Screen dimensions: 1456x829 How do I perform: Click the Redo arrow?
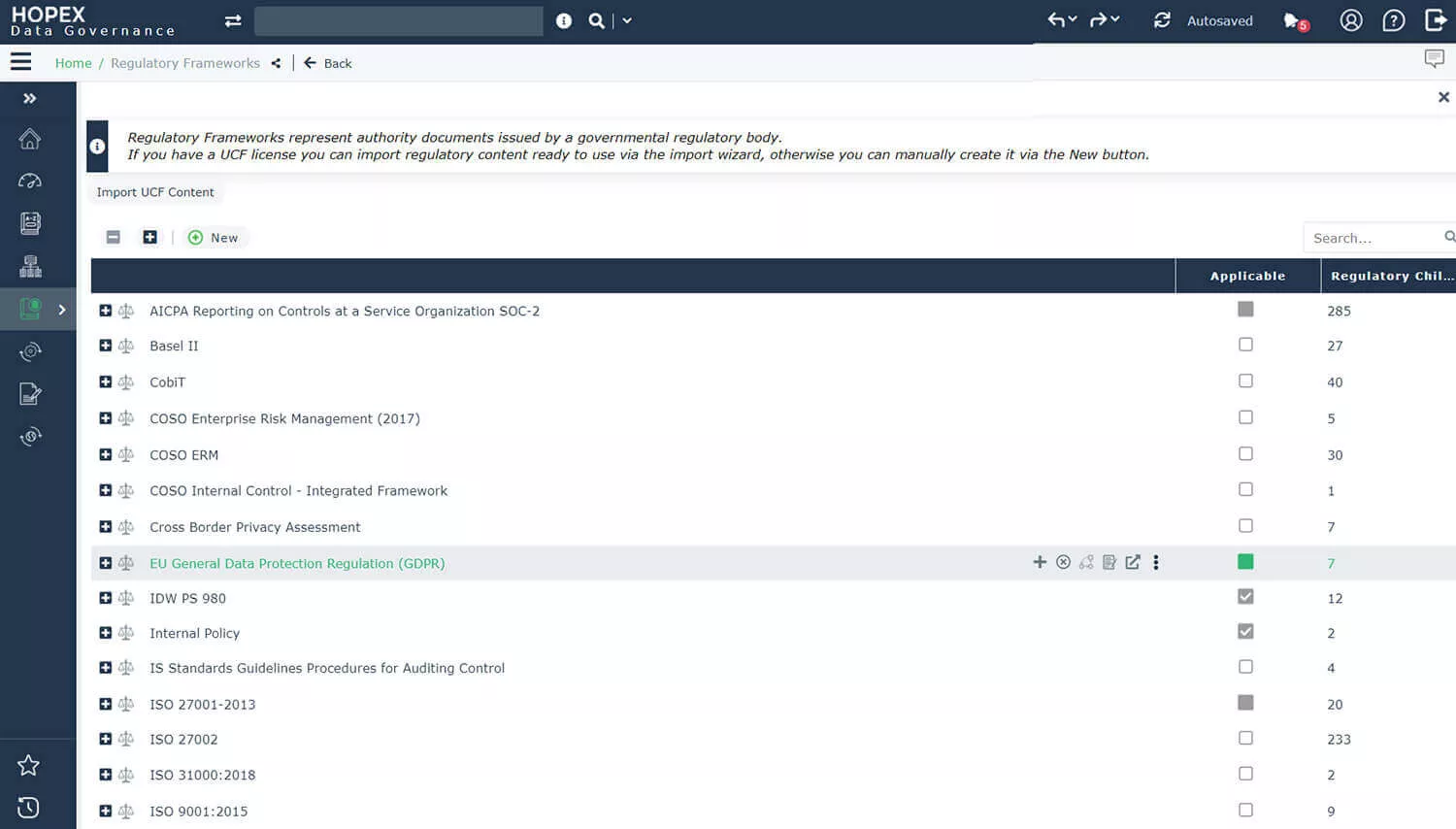1098,19
